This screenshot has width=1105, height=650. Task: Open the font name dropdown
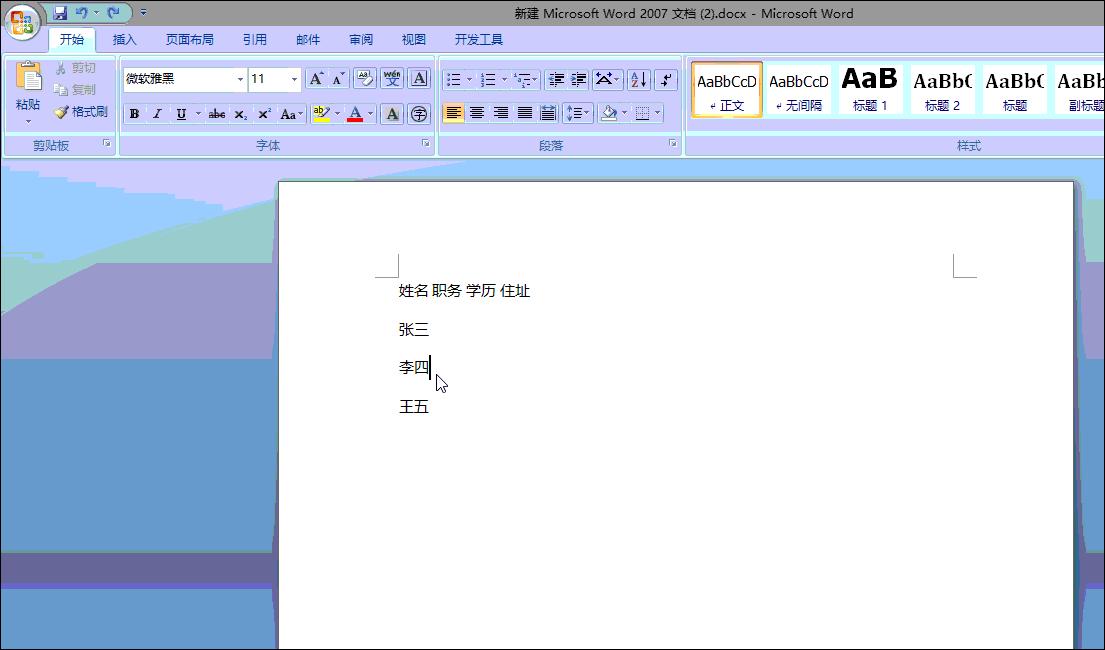240,79
